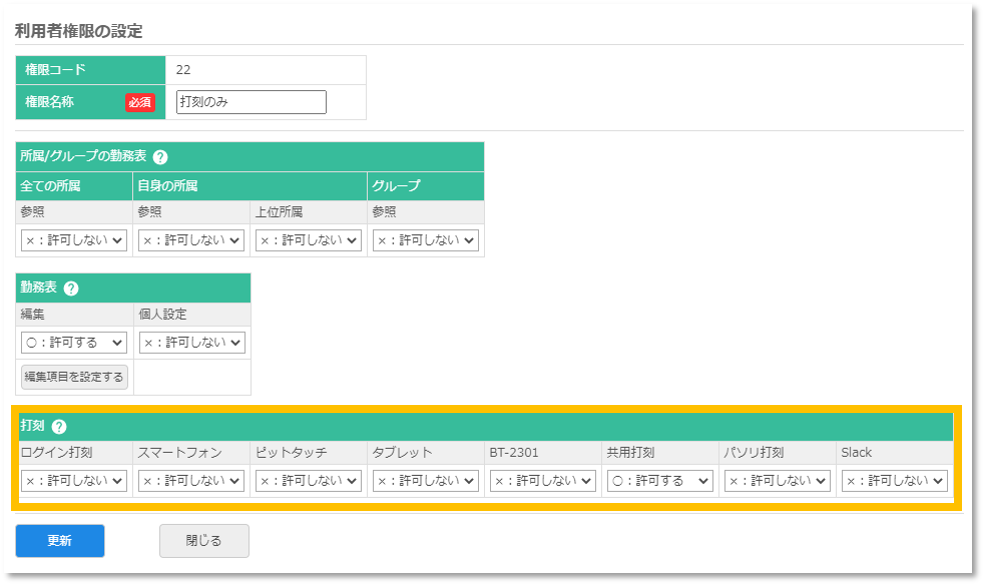Viewport: 985px width, 586px height.
Task: Open 勤務表 編集 permission dropdown
Action: [74, 342]
